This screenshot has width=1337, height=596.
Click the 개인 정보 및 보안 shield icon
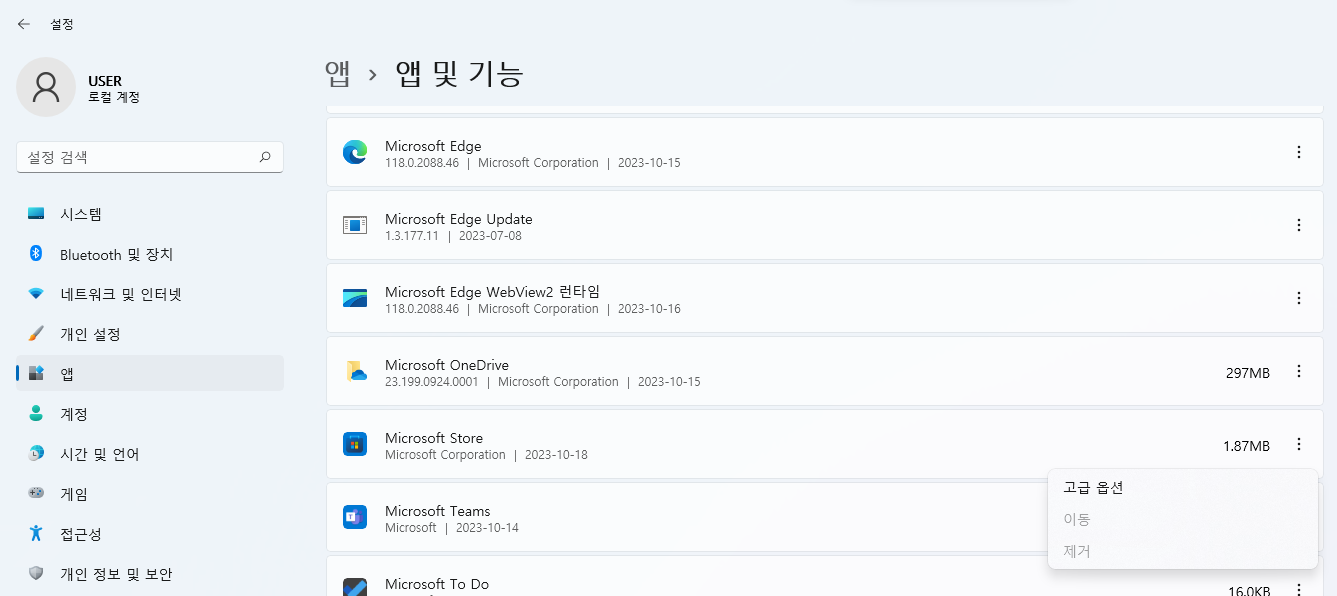point(36,574)
